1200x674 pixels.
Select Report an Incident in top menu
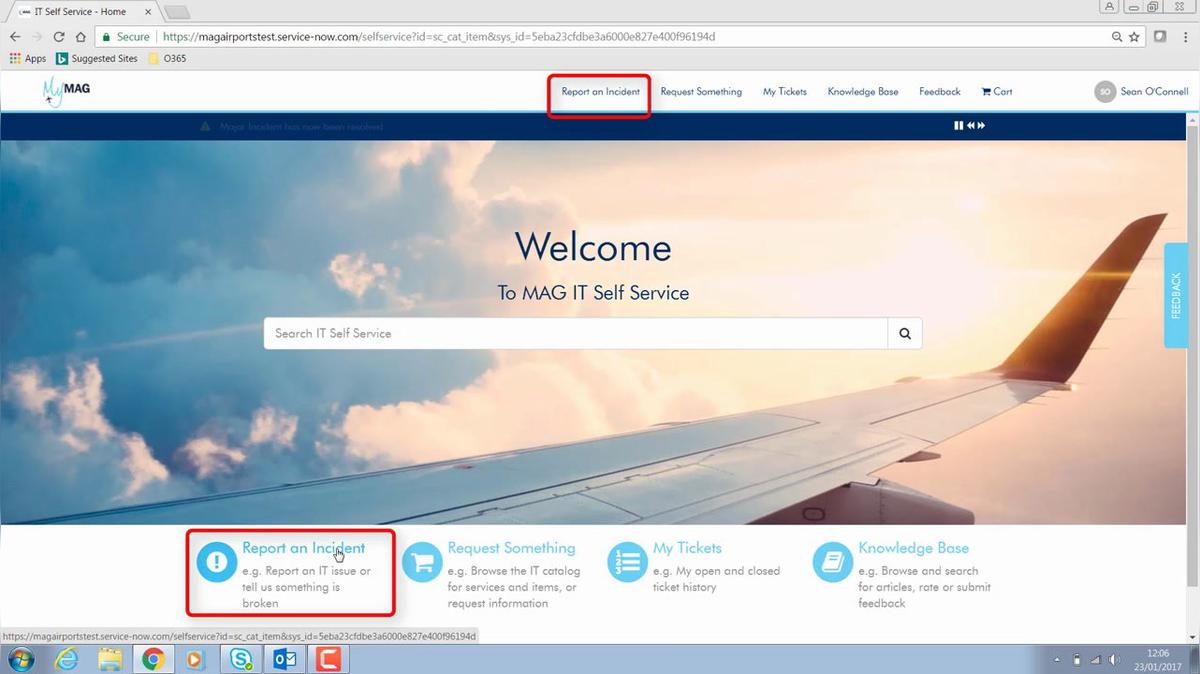600,91
